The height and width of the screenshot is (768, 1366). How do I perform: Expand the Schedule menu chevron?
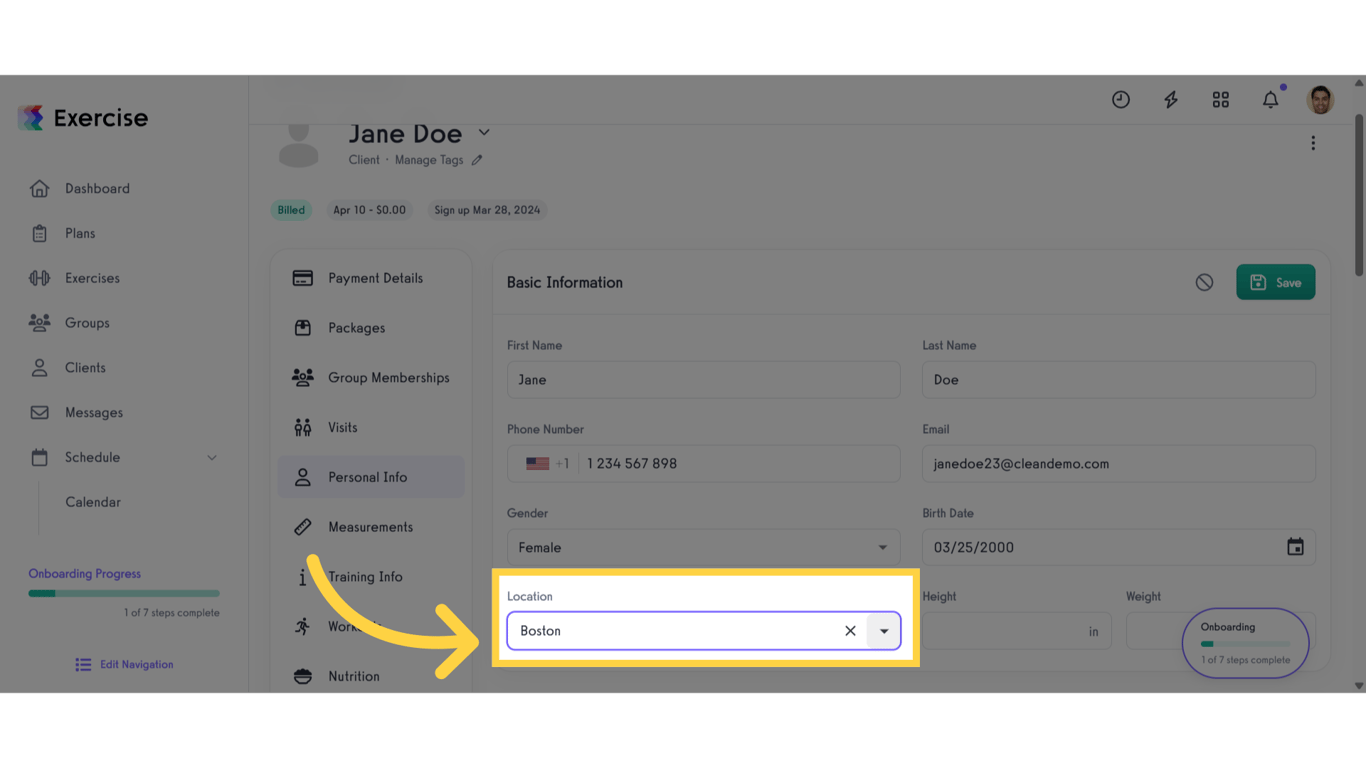point(212,458)
